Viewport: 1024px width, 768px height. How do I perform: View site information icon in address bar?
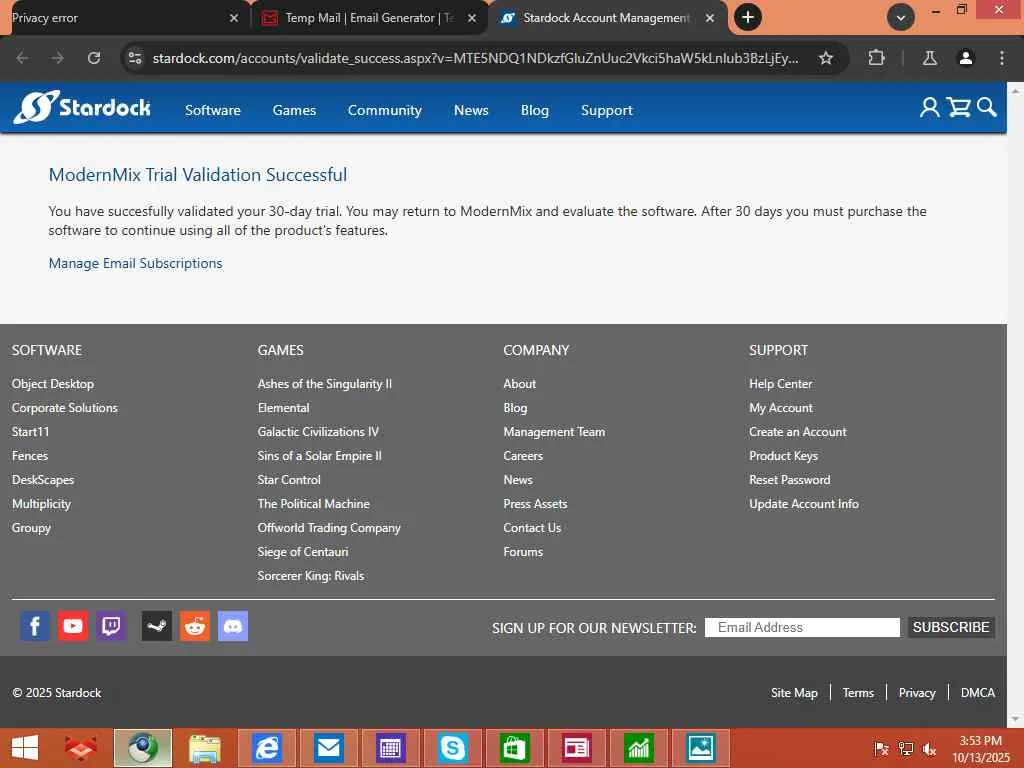point(135,58)
